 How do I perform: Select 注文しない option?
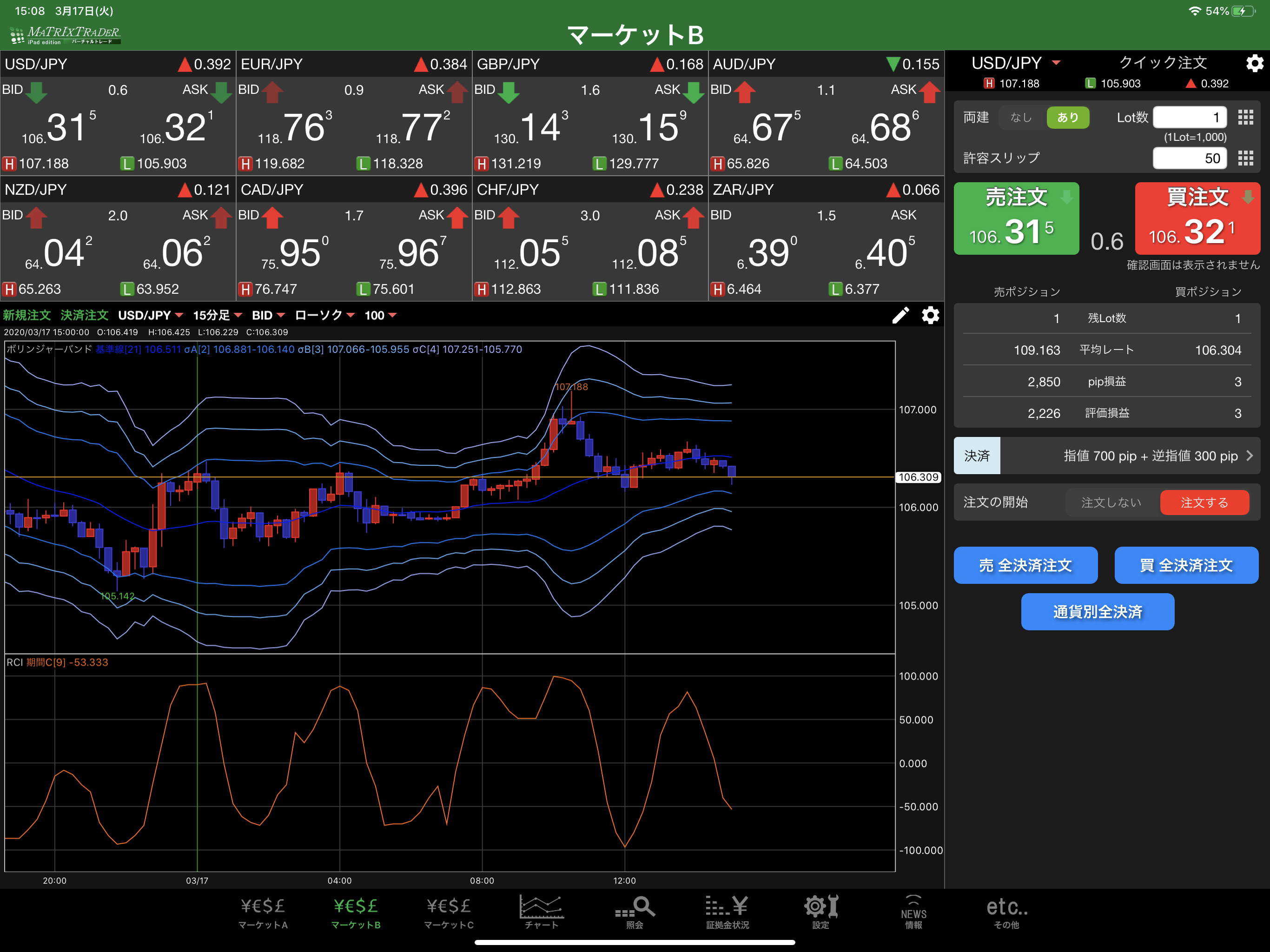click(x=1111, y=502)
